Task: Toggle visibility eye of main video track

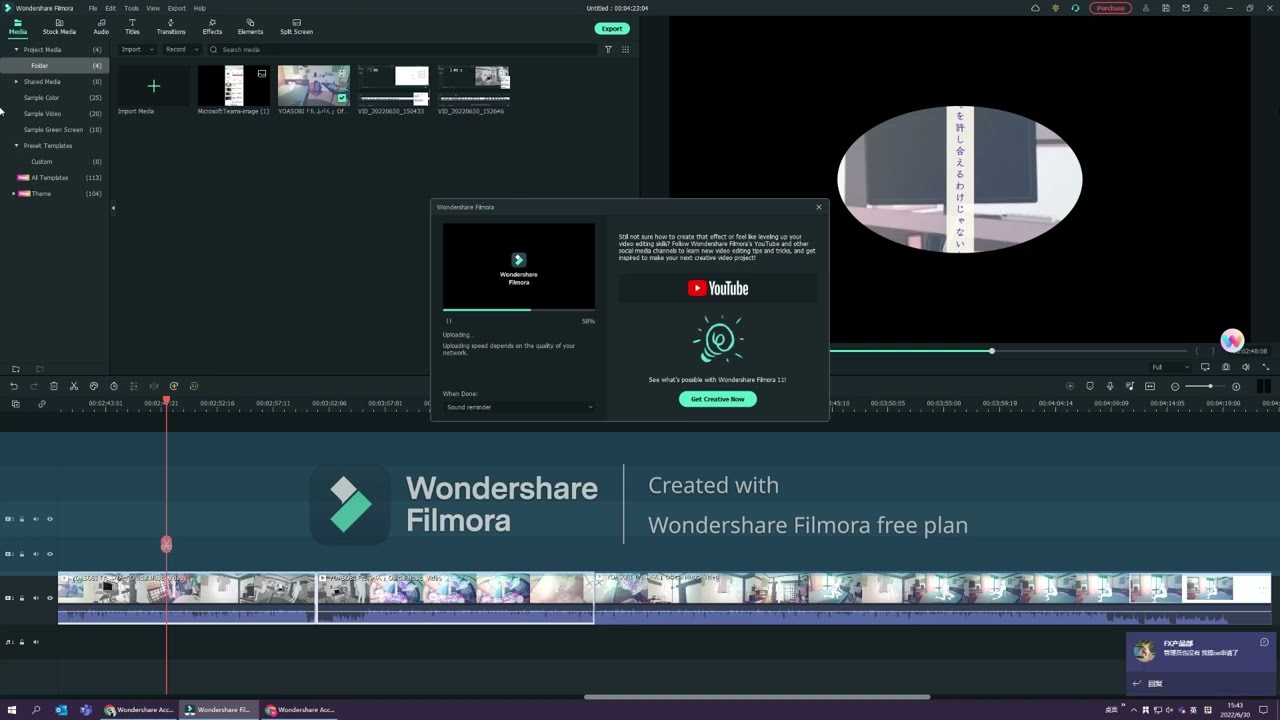Action: click(x=50, y=598)
